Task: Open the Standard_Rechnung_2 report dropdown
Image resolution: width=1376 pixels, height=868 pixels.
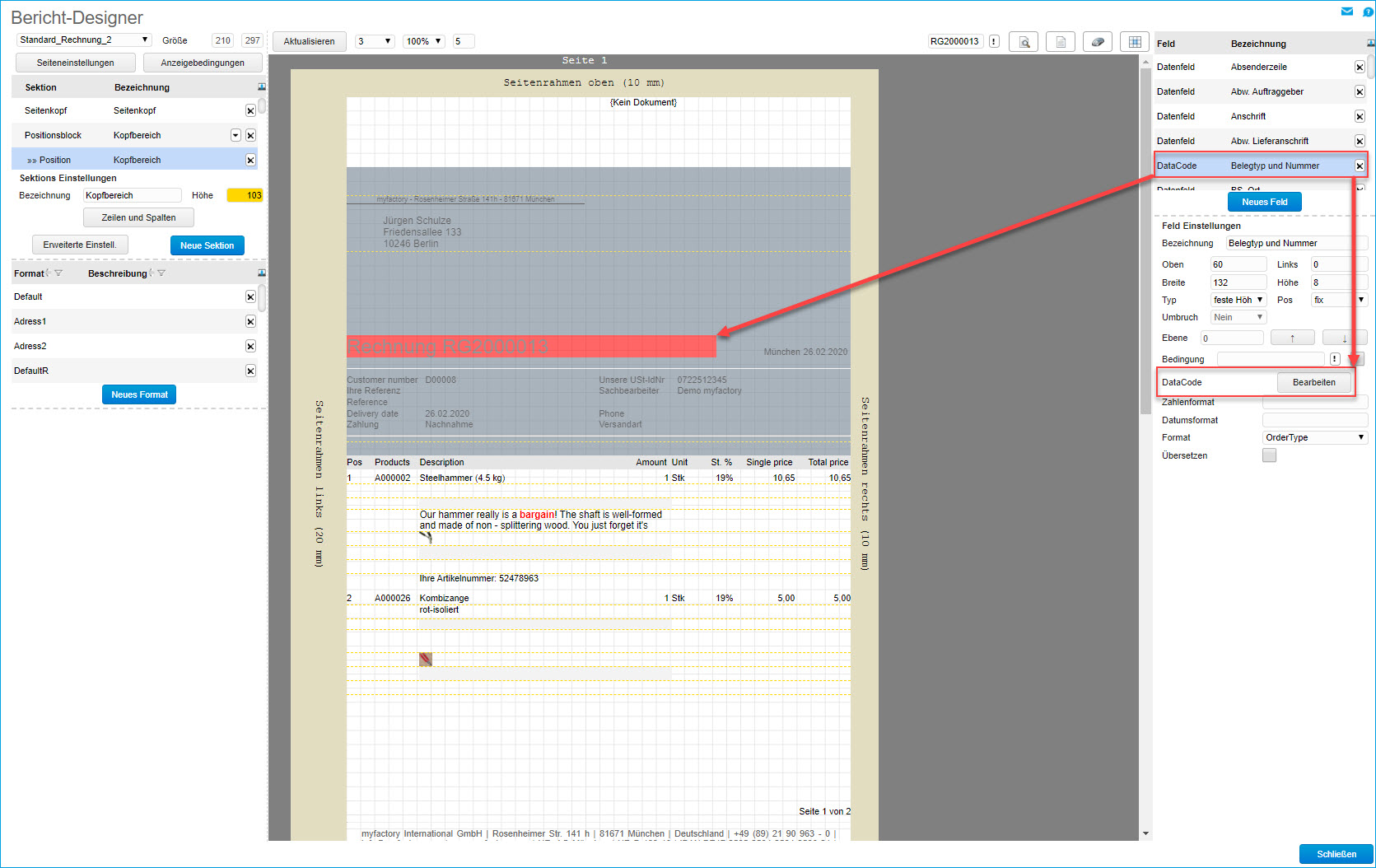Action: [x=83, y=40]
